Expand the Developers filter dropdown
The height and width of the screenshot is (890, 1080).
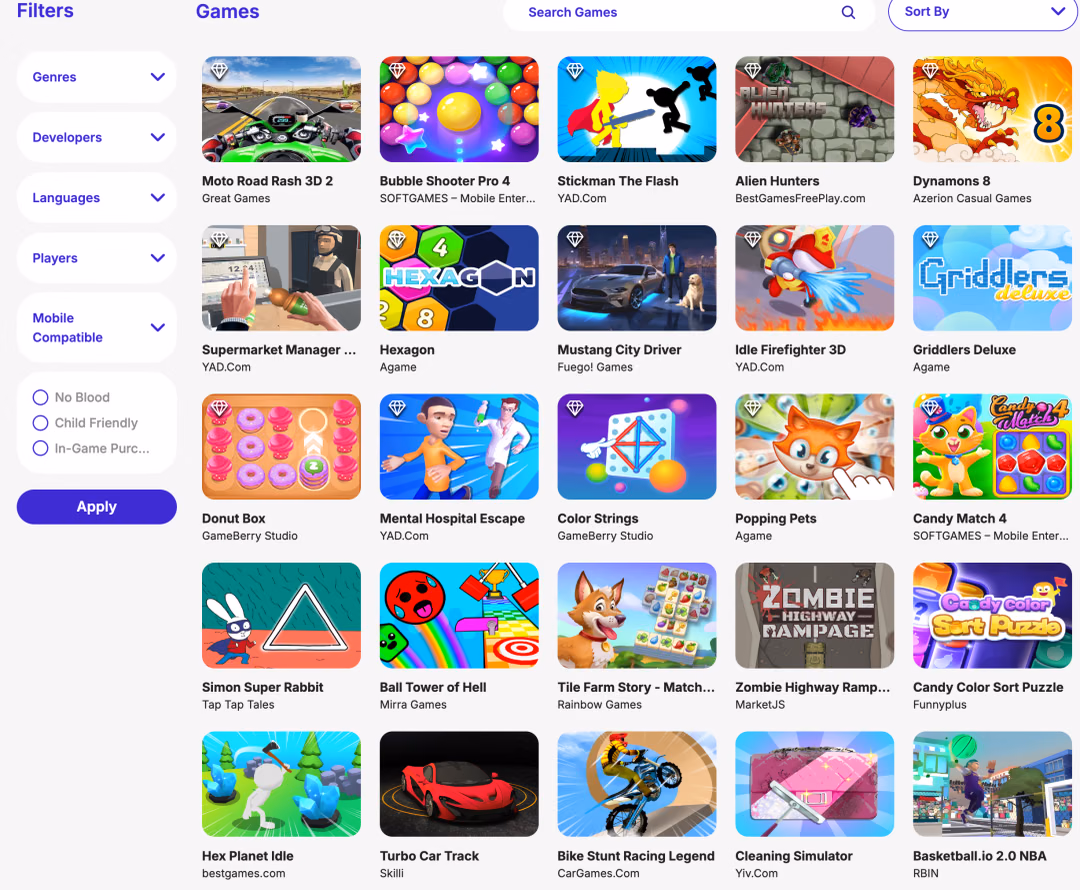(x=96, y=137)
